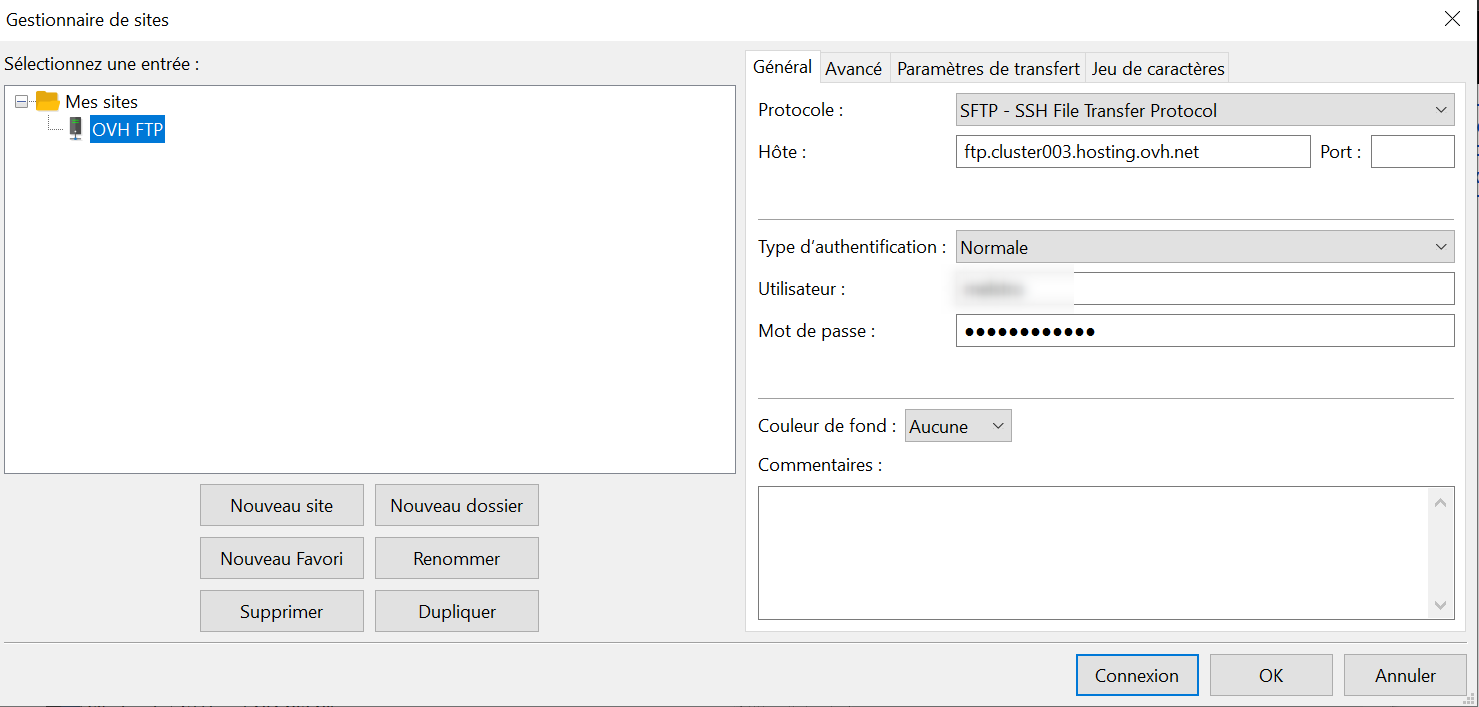The width and height of the screenshot is (1479, 707).
Task: Open the Protocole dropdown list
Action: (1204, 110)
